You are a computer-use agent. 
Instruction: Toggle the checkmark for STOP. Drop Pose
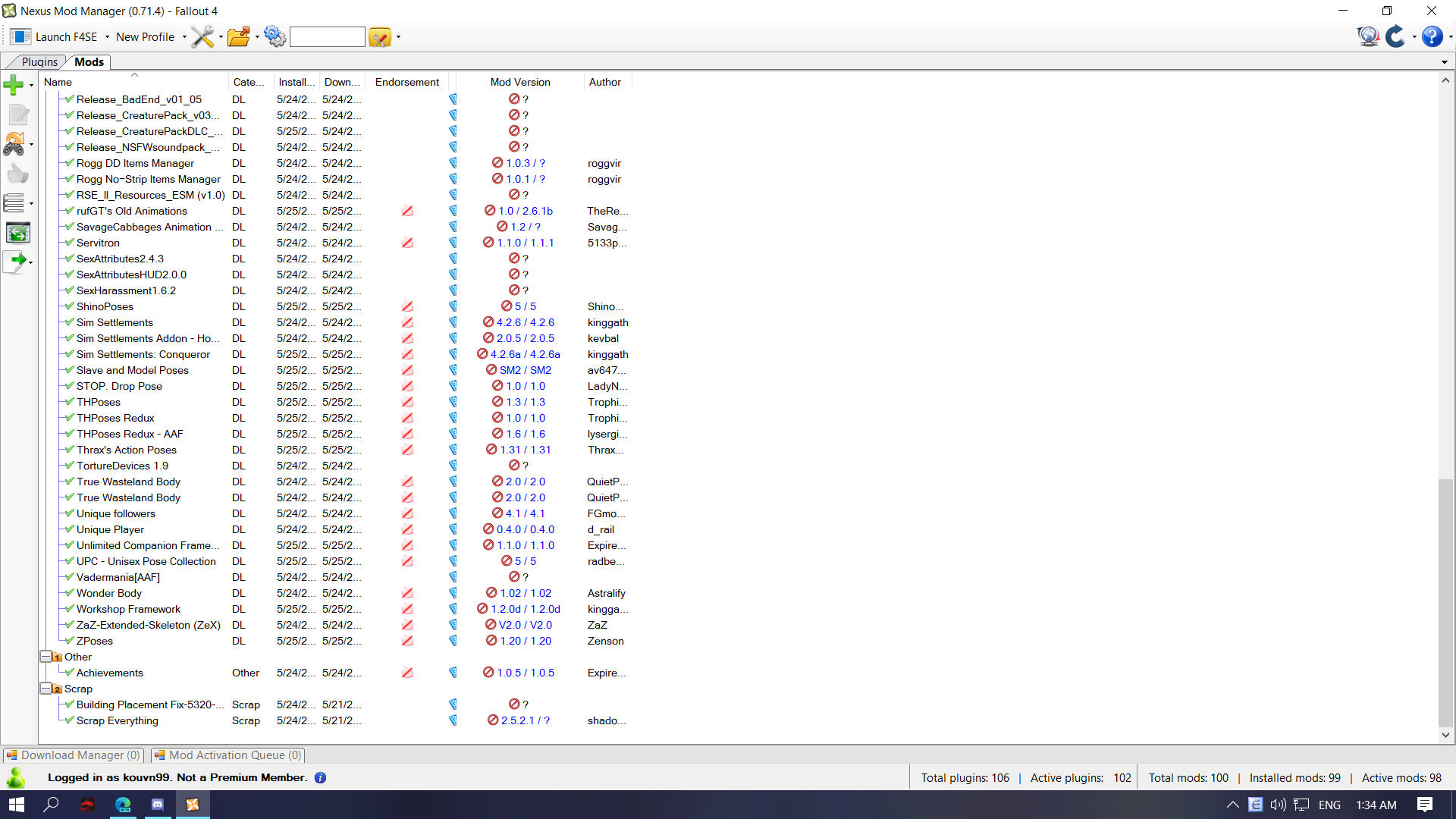pos(69,386)
